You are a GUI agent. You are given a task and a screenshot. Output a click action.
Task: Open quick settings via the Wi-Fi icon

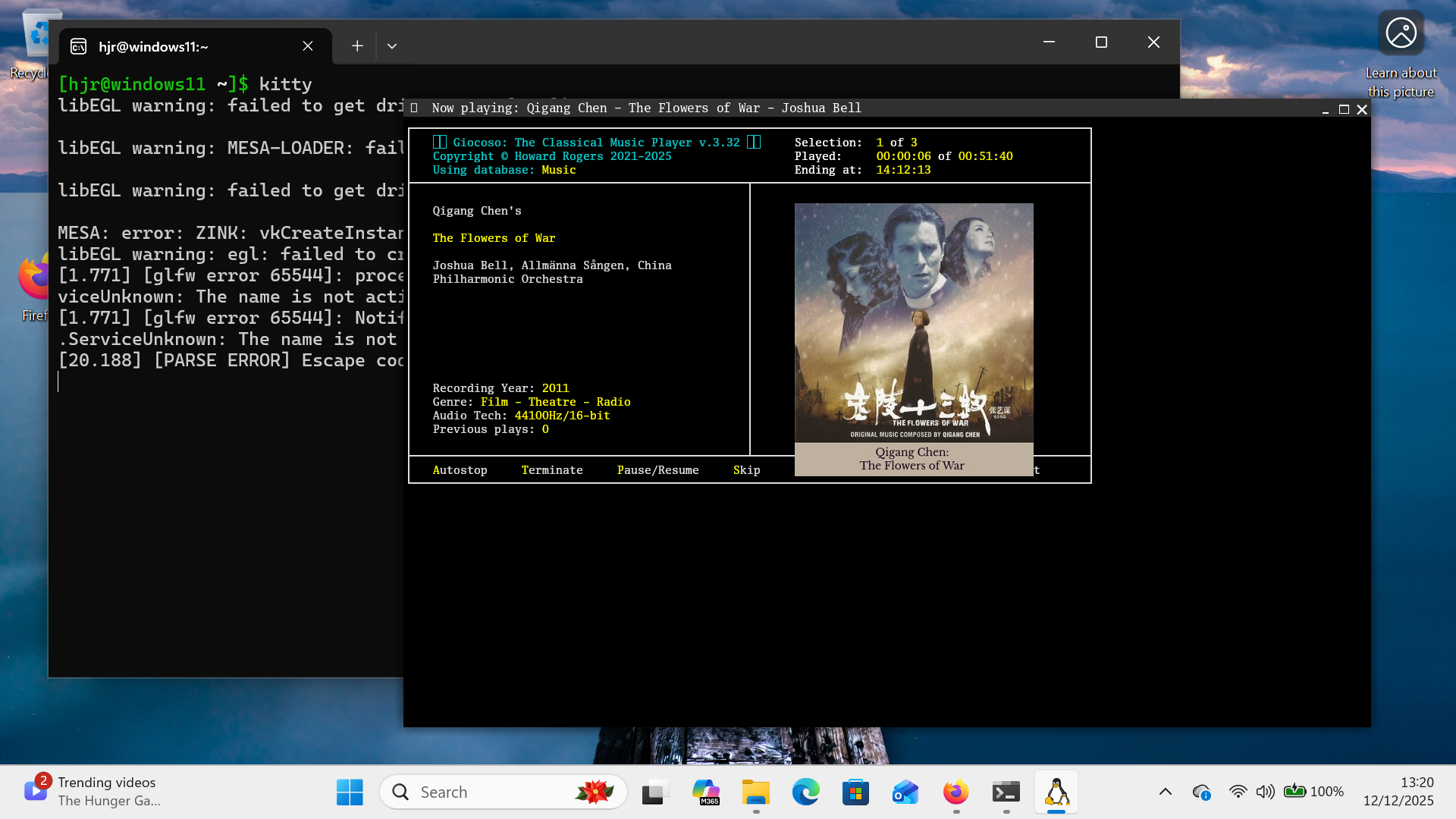[x=1238, y=791]
